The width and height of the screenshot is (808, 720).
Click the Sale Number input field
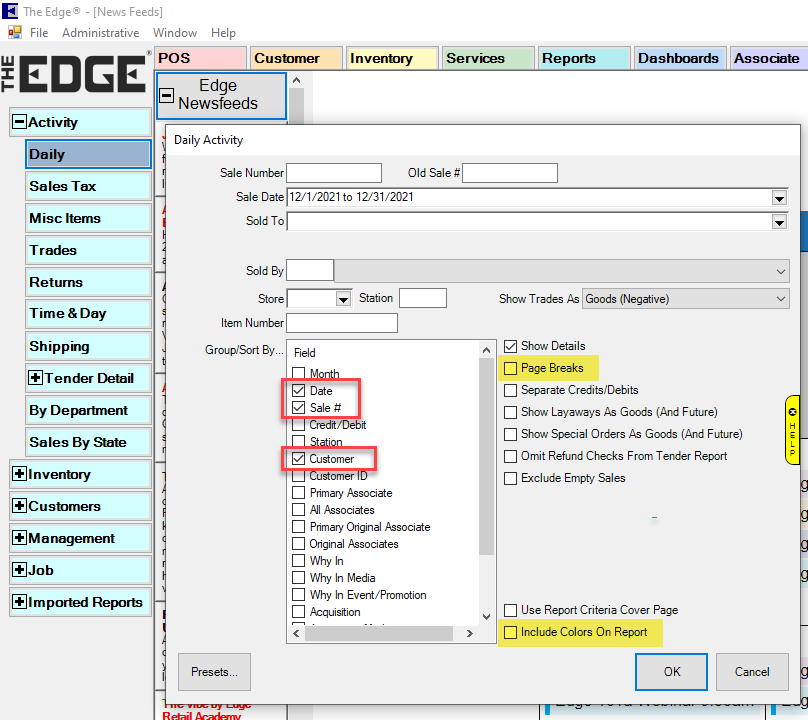click(334, 173)
